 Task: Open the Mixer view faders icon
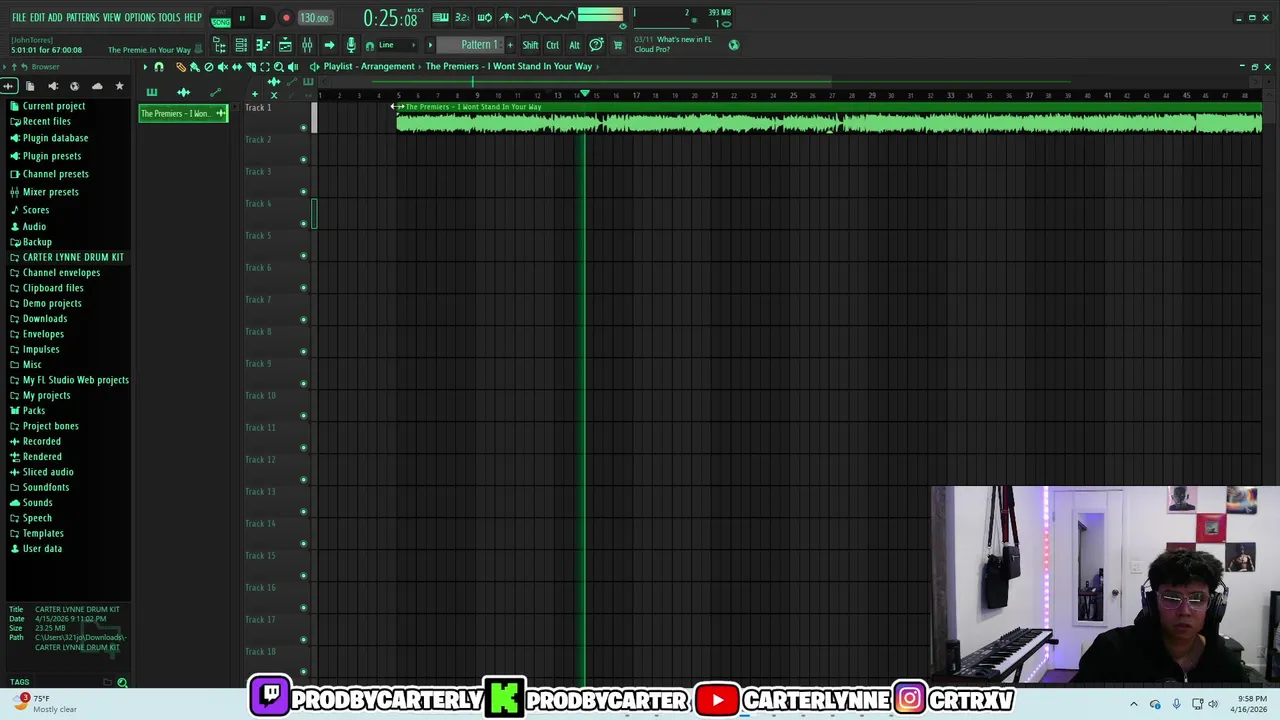coord(307,45)
